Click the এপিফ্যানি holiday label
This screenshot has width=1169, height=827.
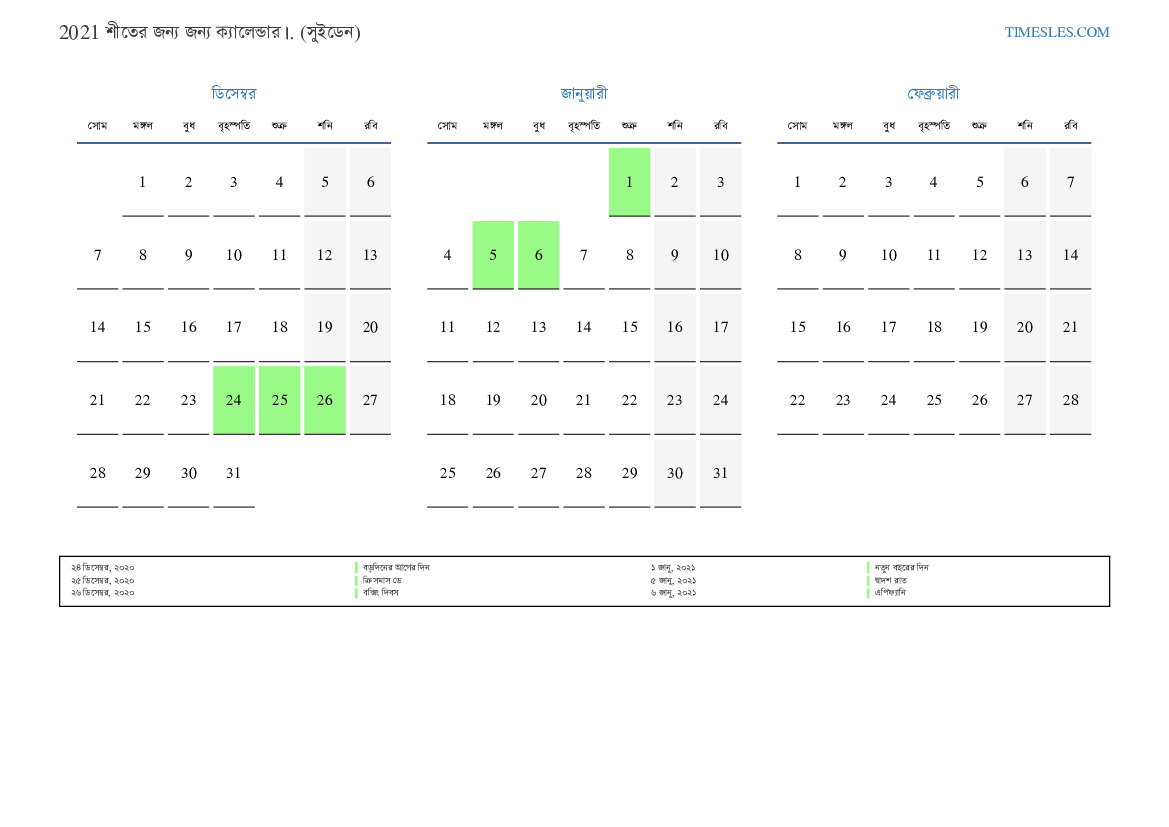(x=890, y=593)
